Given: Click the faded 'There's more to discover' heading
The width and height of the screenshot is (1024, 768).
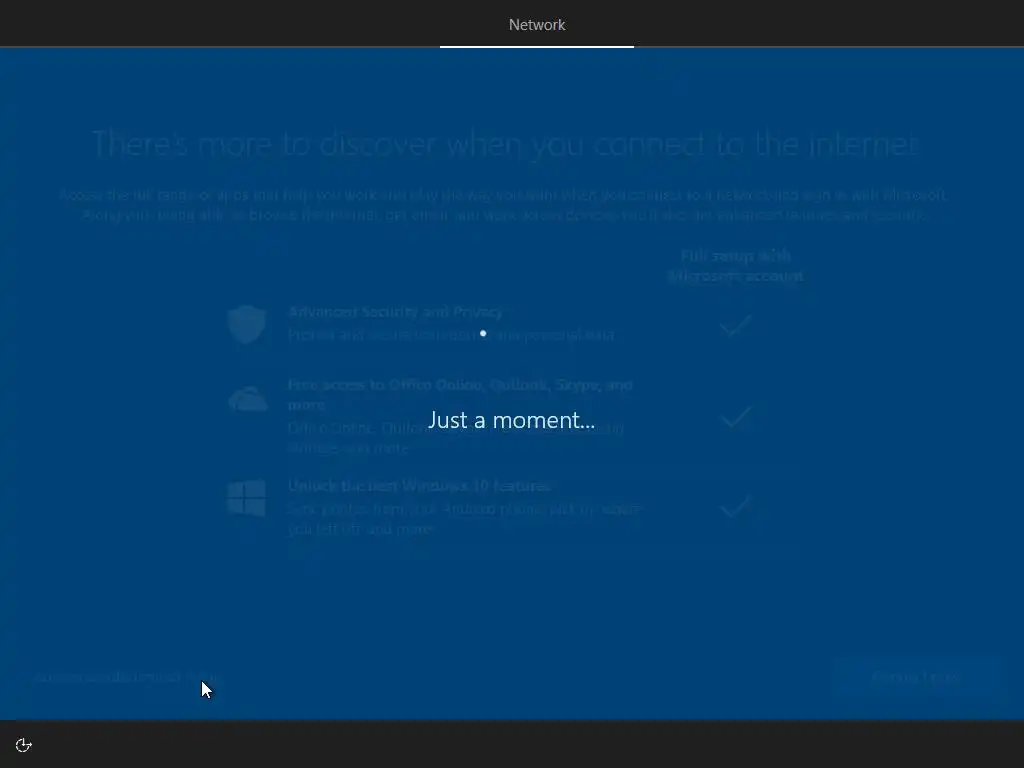Looking at the screenshot, I should [x=505, y=144].
